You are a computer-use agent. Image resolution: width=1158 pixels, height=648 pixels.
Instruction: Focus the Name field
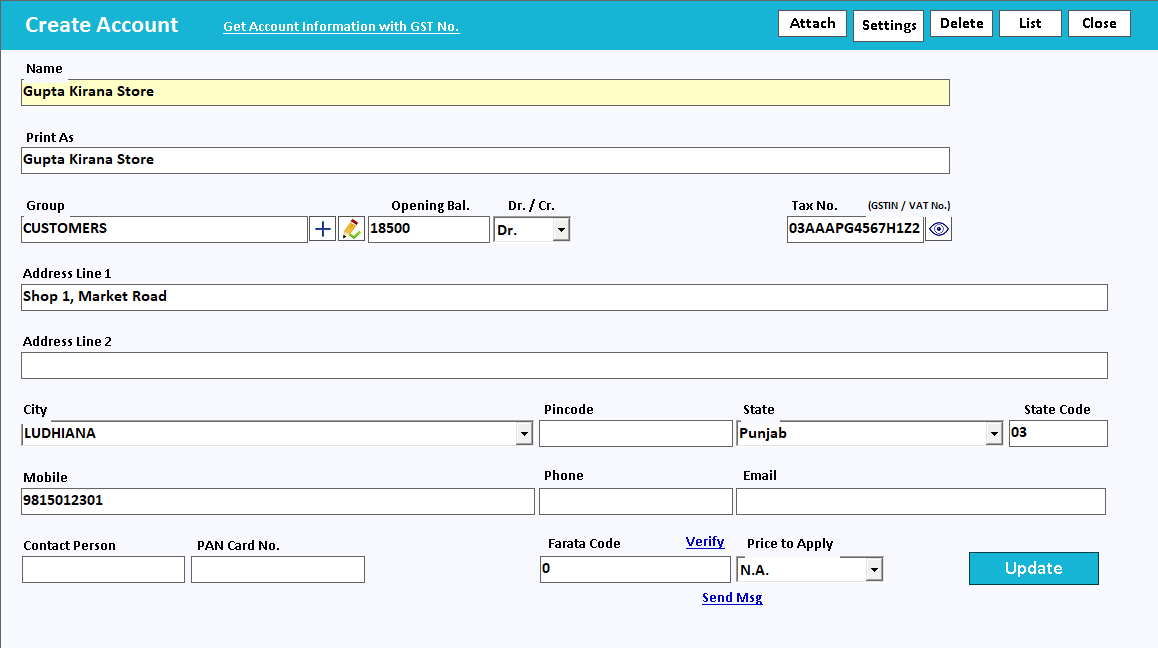coord(485,92)
